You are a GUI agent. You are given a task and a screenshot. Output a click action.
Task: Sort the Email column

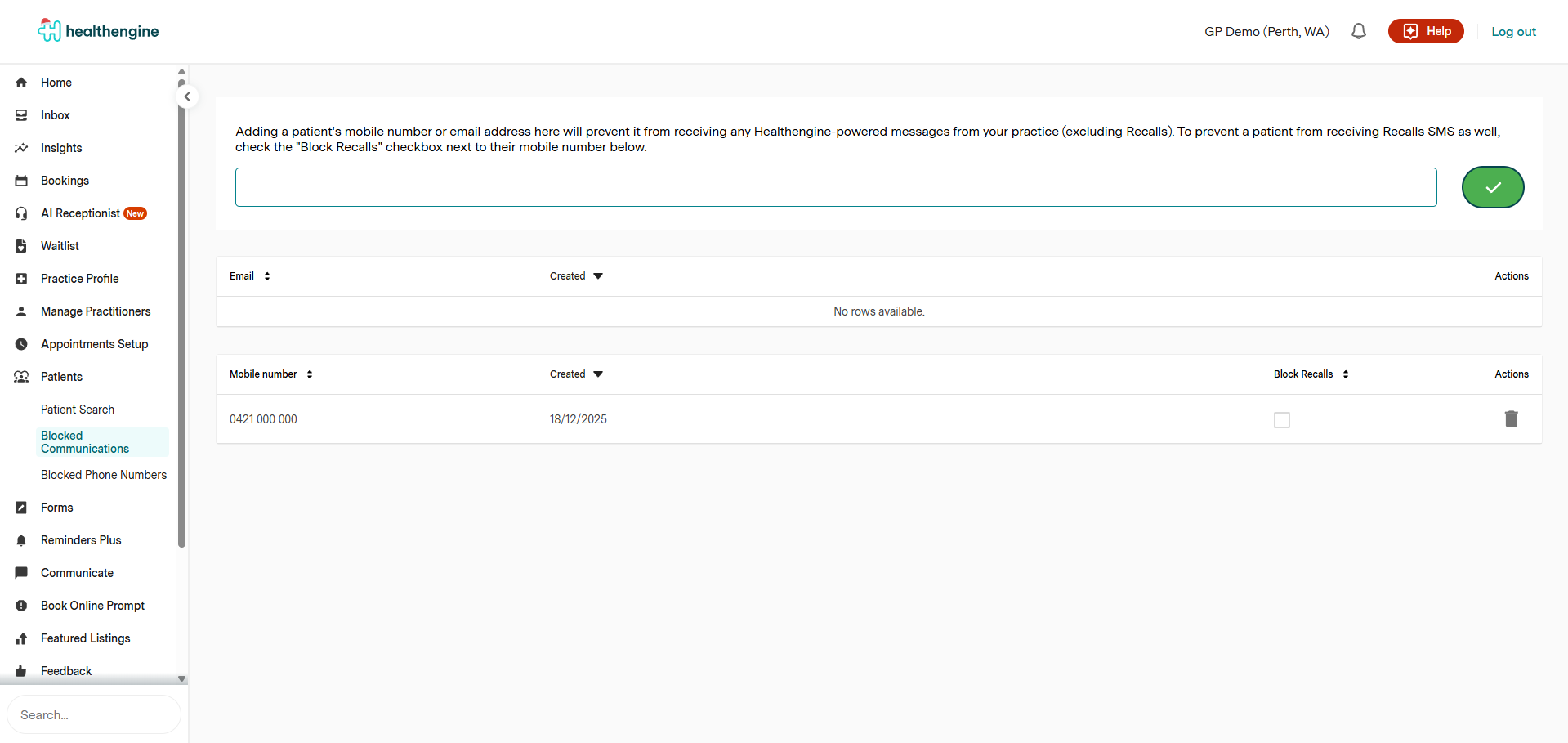point(249,276)
